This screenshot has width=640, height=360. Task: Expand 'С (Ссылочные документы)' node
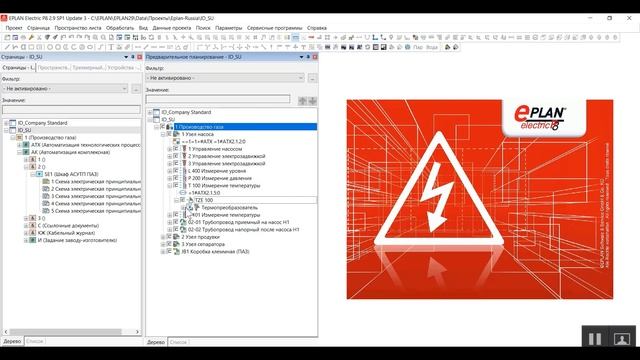click(26, 226)
